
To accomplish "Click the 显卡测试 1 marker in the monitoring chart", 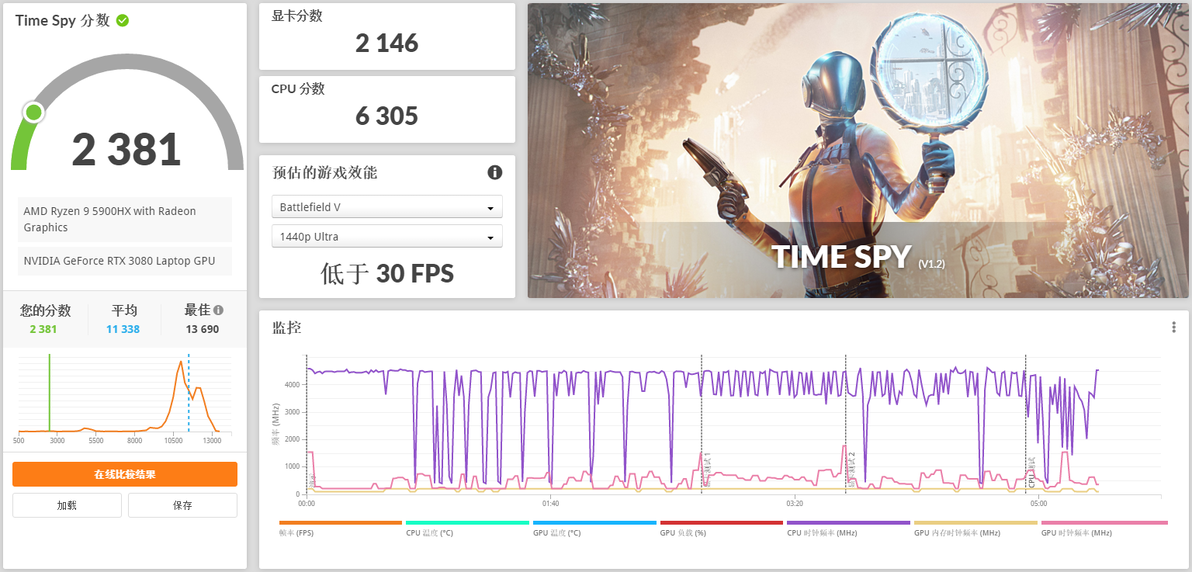I will [x=706, y=469].
